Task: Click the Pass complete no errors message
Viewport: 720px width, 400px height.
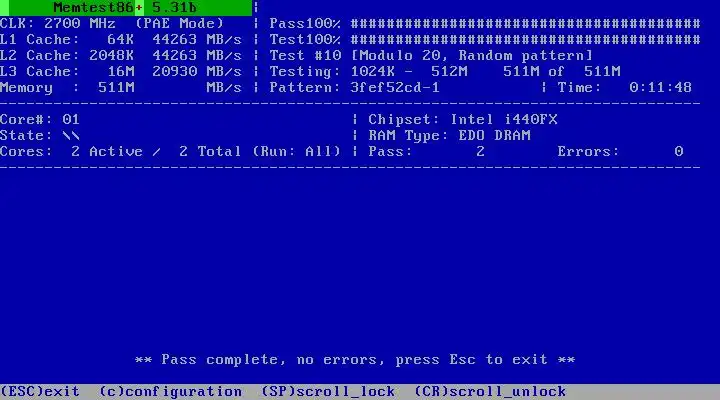Action: point(355,359)
